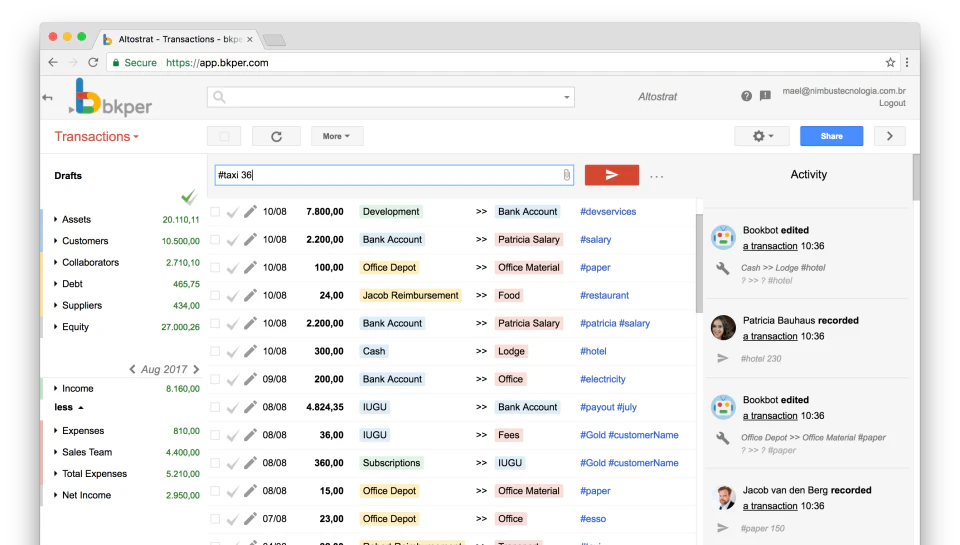Expand the Debt group
Screen dimensions: 960x545
tap(56, 284)
